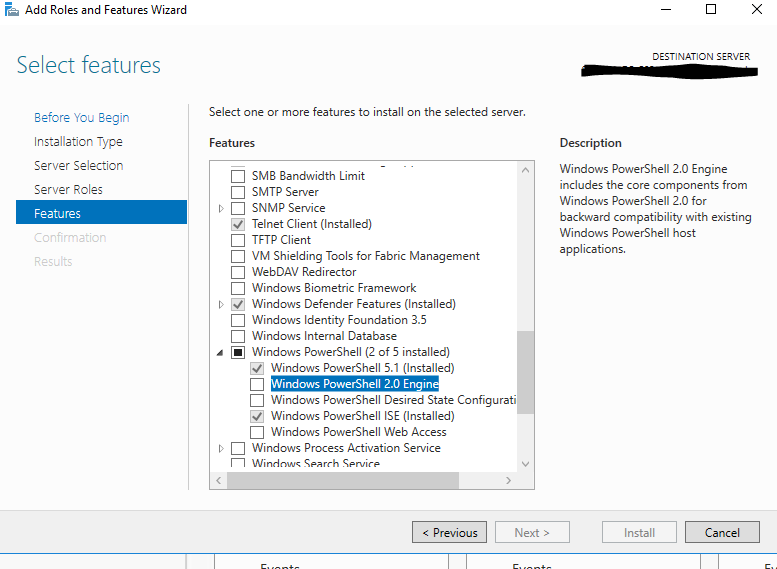Click the Confirmation step in sidebar
Screen dimensions: 777x569
click(x=70, y=237)
